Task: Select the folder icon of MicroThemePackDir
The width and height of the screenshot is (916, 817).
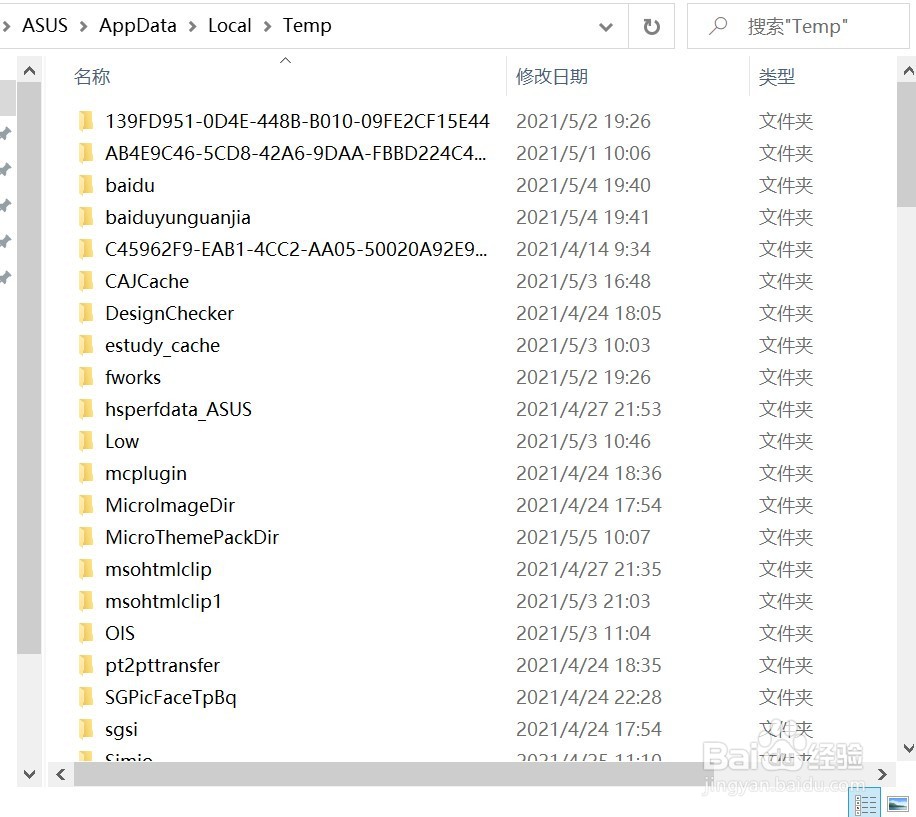Action: click(86, 537)
